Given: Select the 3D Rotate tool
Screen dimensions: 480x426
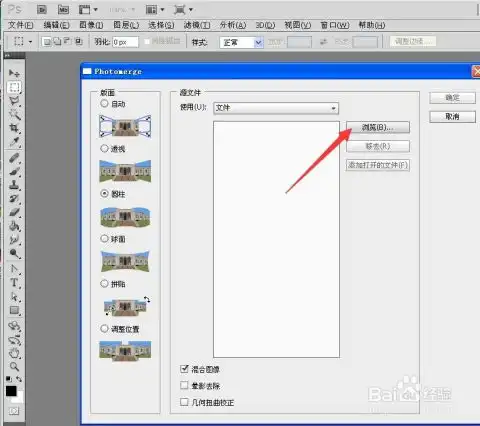Looking at the screenshot, I should click(14, 326).
